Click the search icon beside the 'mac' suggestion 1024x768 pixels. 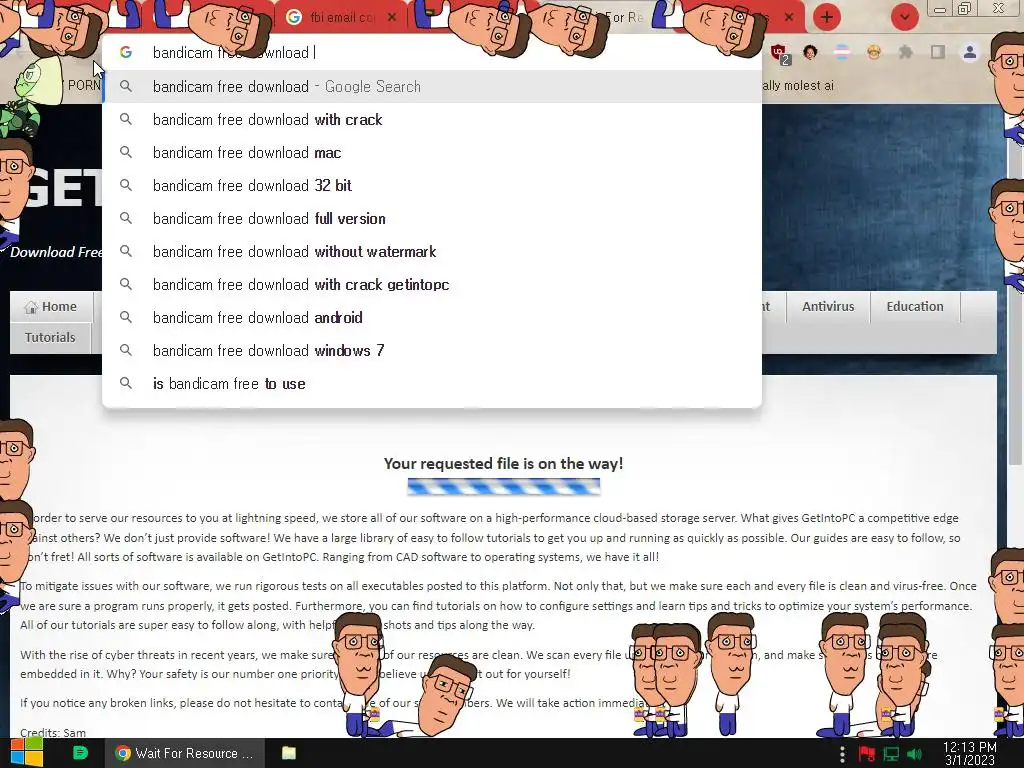click(x=125, y=152)
